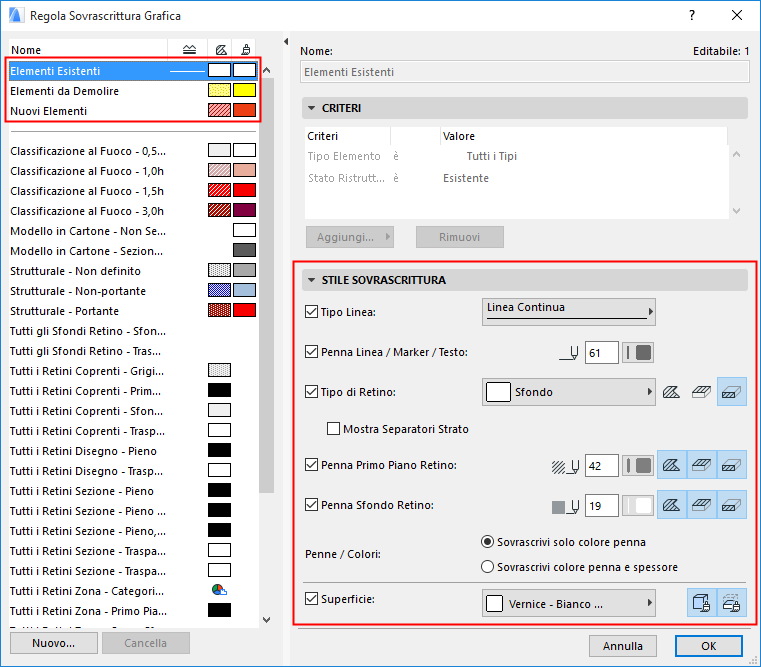
Task: Click the Nome column header
Action: [88, 50]
